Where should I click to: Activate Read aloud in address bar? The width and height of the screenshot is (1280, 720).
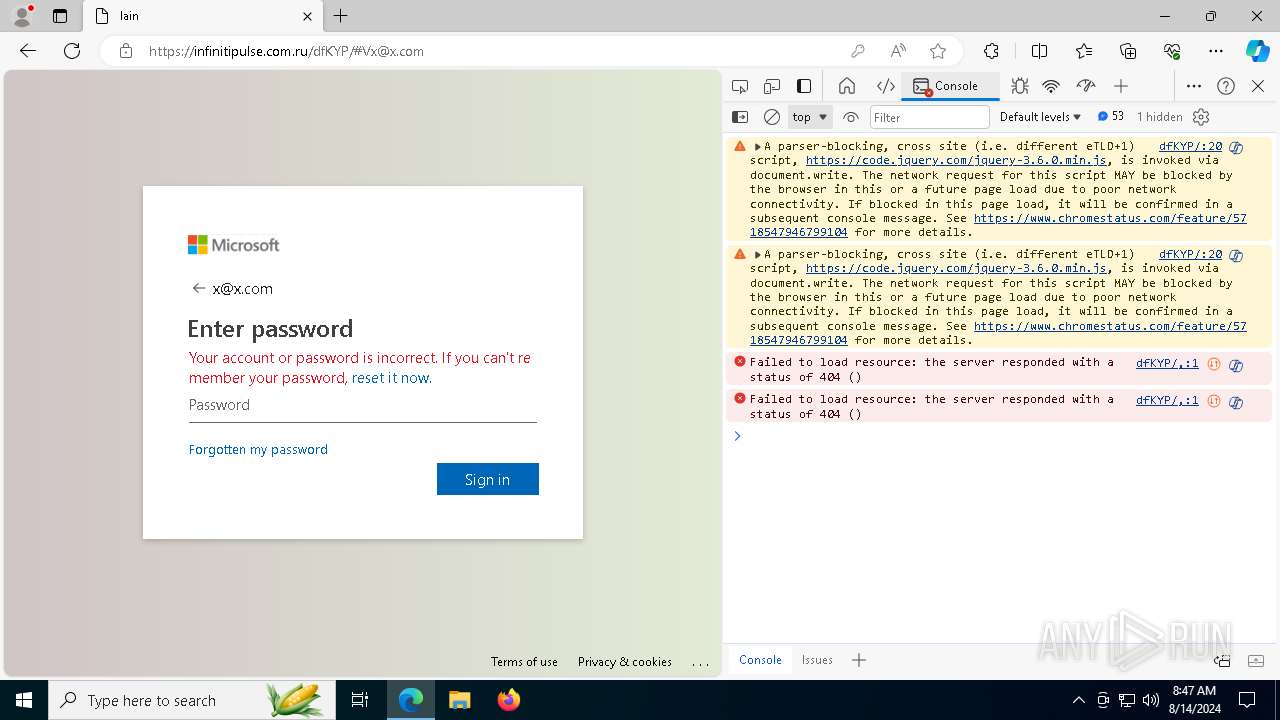coord(898,51)
